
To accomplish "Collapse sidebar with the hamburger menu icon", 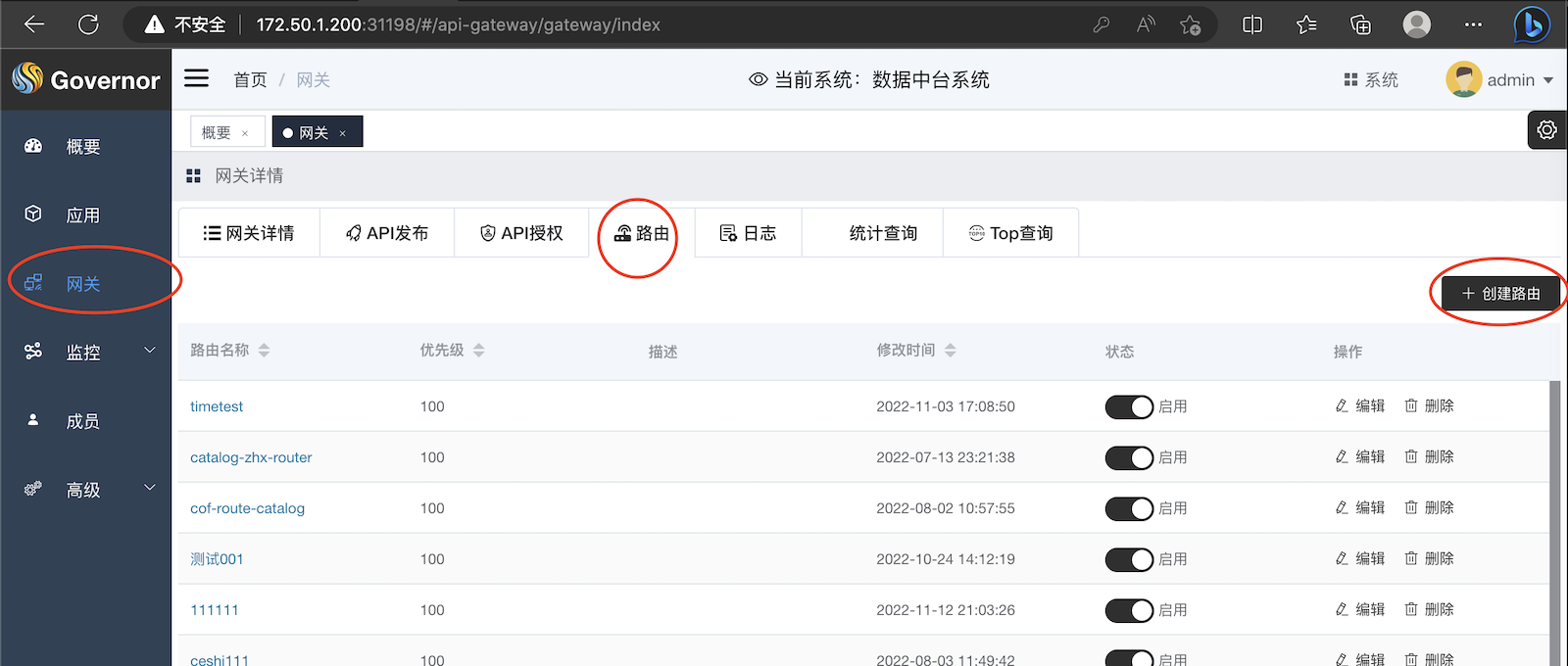I will tap(197, 78).
